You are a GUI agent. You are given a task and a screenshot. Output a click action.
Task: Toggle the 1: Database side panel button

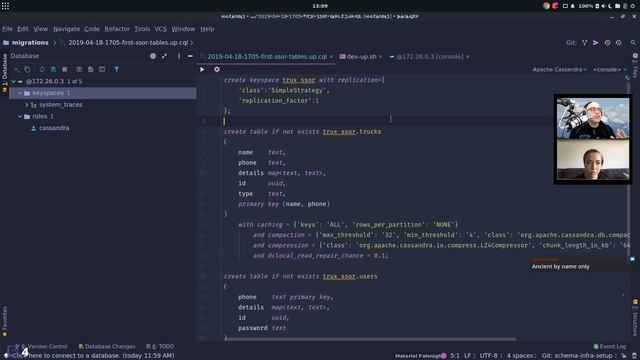click(x=4, y=73)
